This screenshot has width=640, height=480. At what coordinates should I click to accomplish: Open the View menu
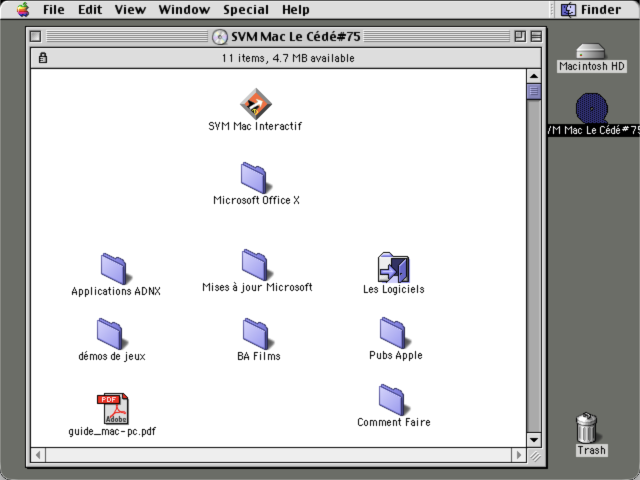point(130,9)
